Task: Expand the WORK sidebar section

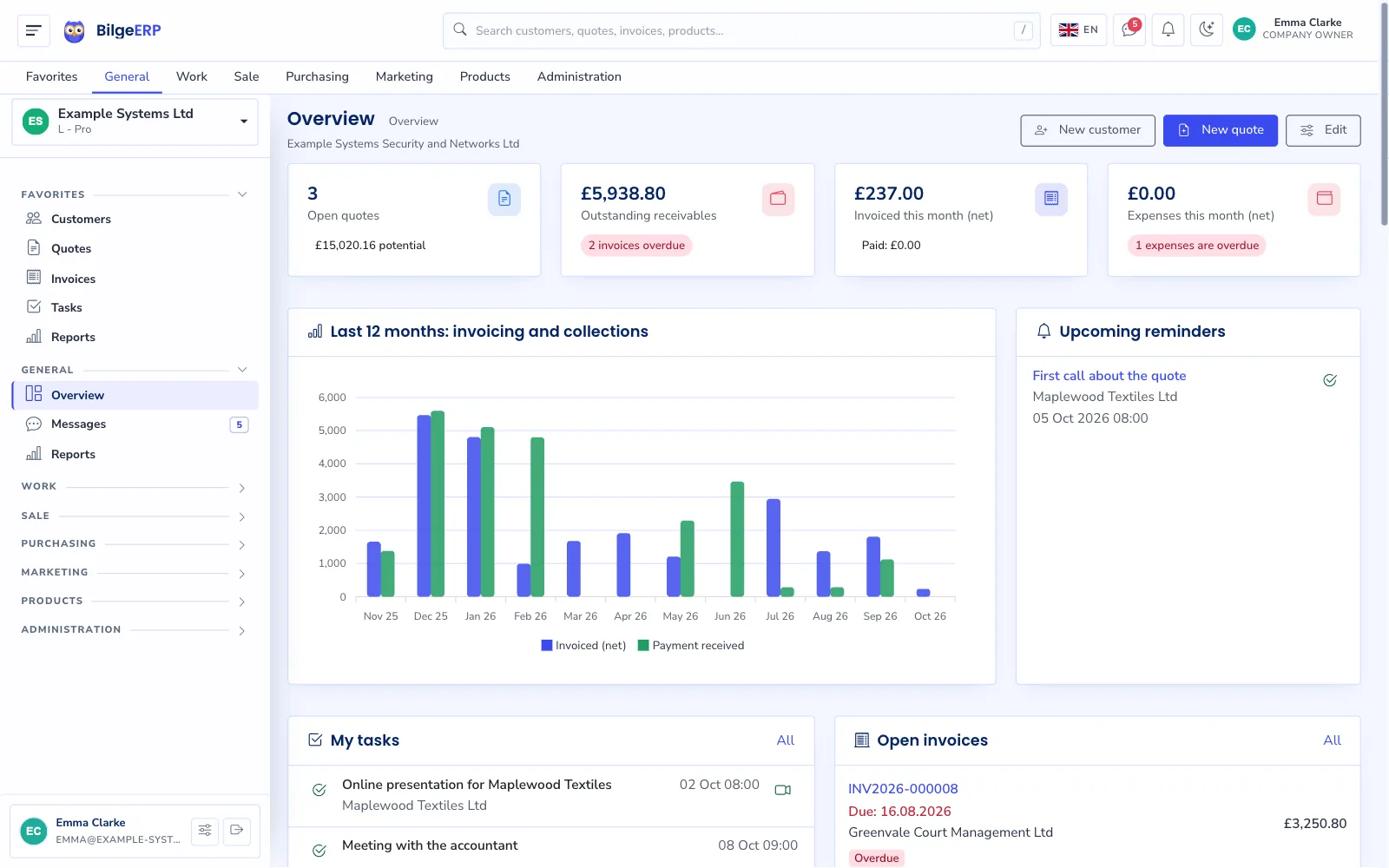Action: pos(242,488)
